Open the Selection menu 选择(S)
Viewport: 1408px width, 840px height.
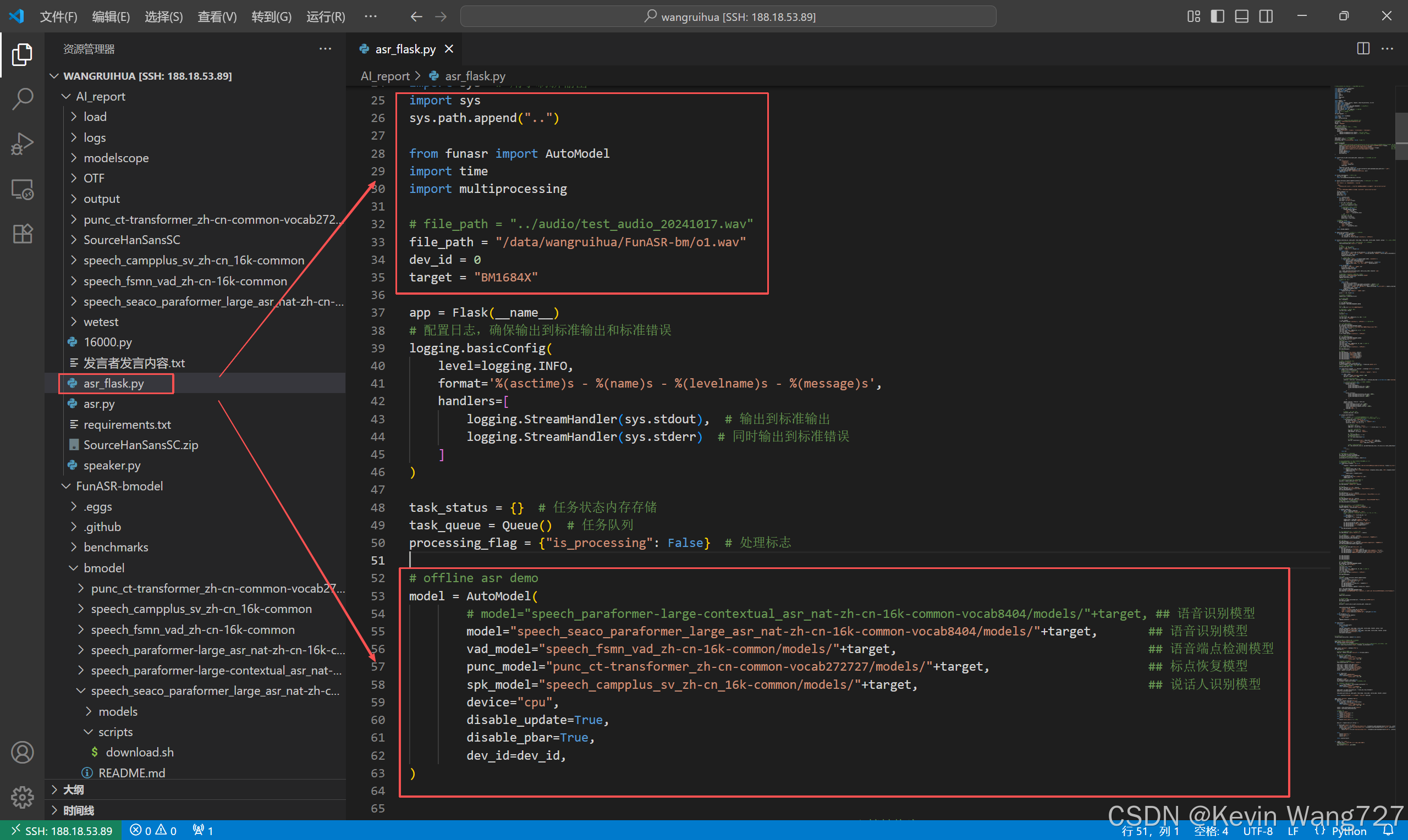(163, 16)
